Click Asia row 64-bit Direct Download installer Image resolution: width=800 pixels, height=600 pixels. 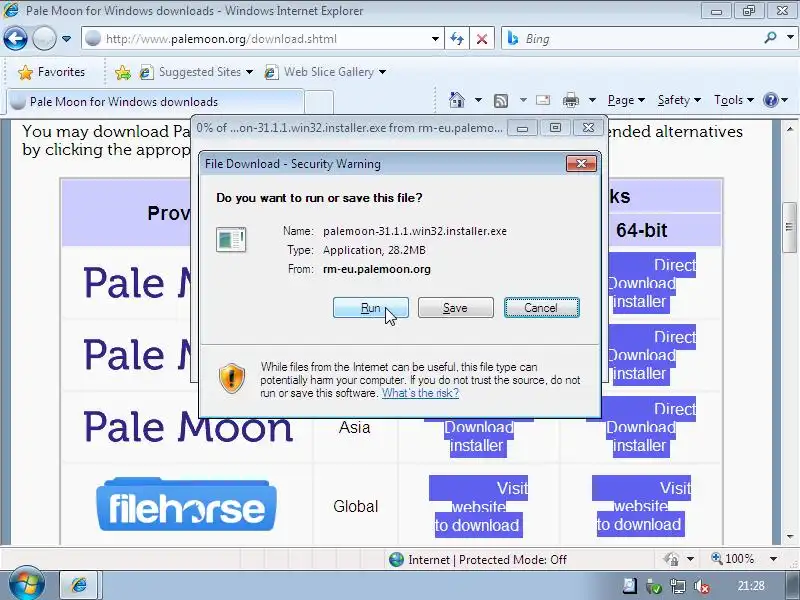(x=642, y=427)
